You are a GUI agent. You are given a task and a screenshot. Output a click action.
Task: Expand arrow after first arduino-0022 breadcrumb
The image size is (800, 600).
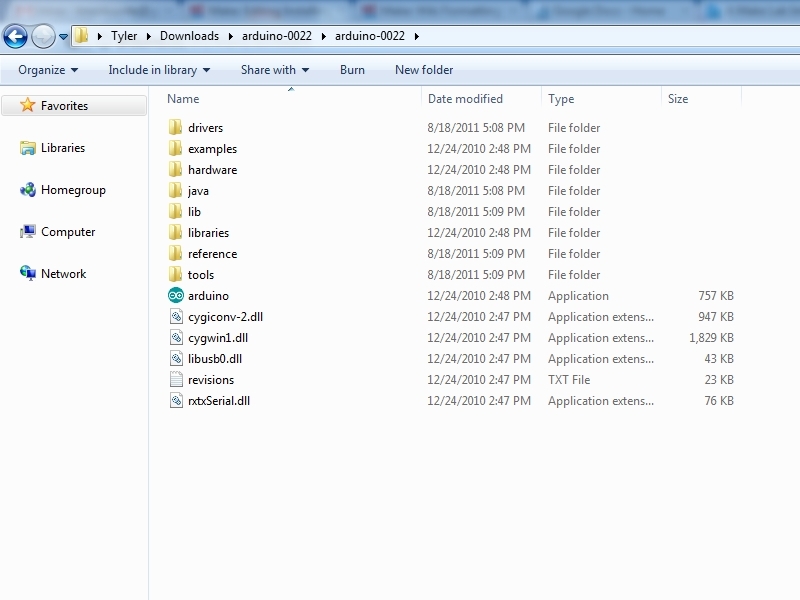323,36
